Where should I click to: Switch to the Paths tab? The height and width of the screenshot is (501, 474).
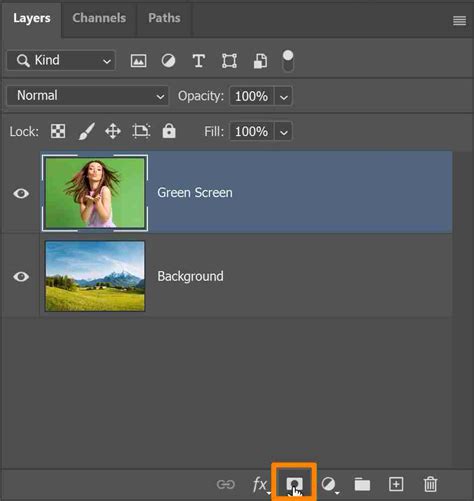coord(164,18)
